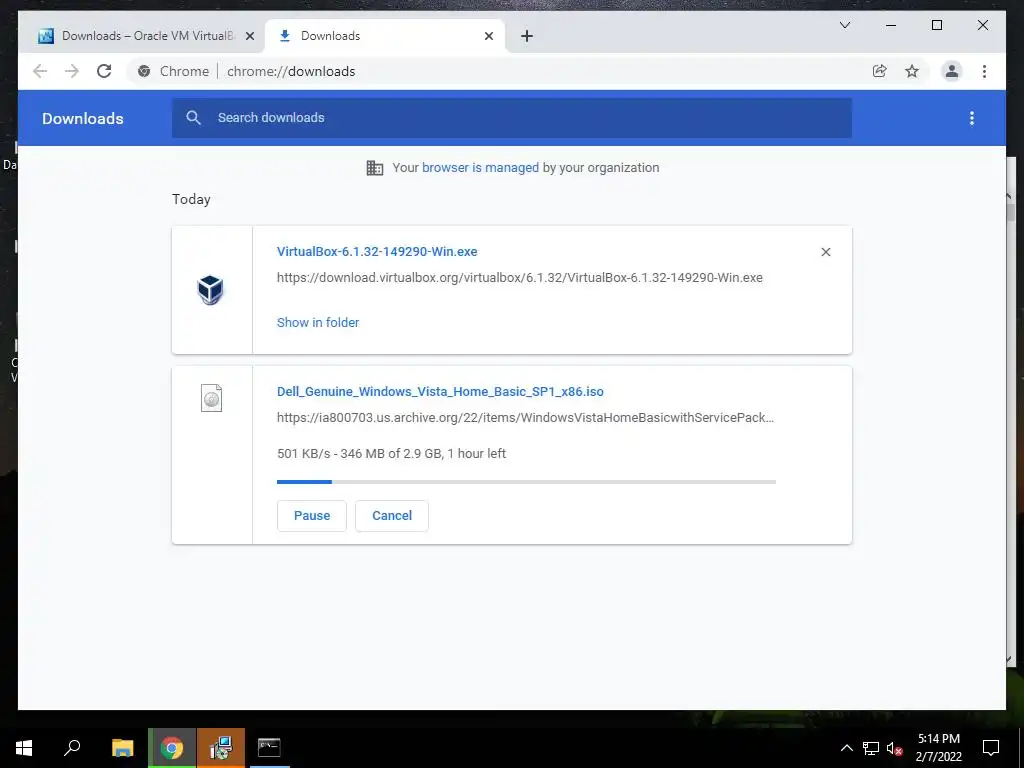Close the Downloads tab

point(488,36)
